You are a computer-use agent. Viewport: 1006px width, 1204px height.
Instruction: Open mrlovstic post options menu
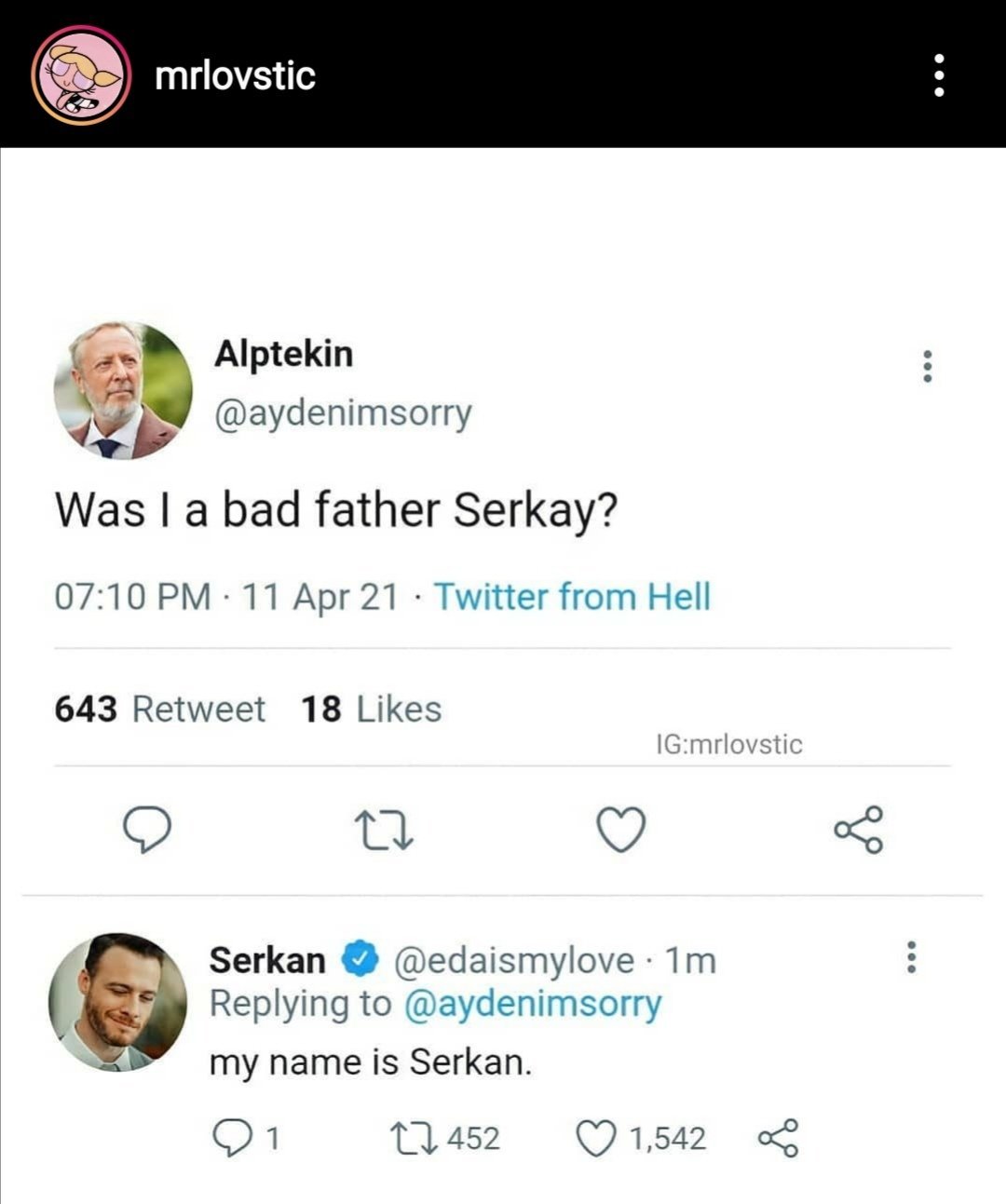tap(939, 74)
